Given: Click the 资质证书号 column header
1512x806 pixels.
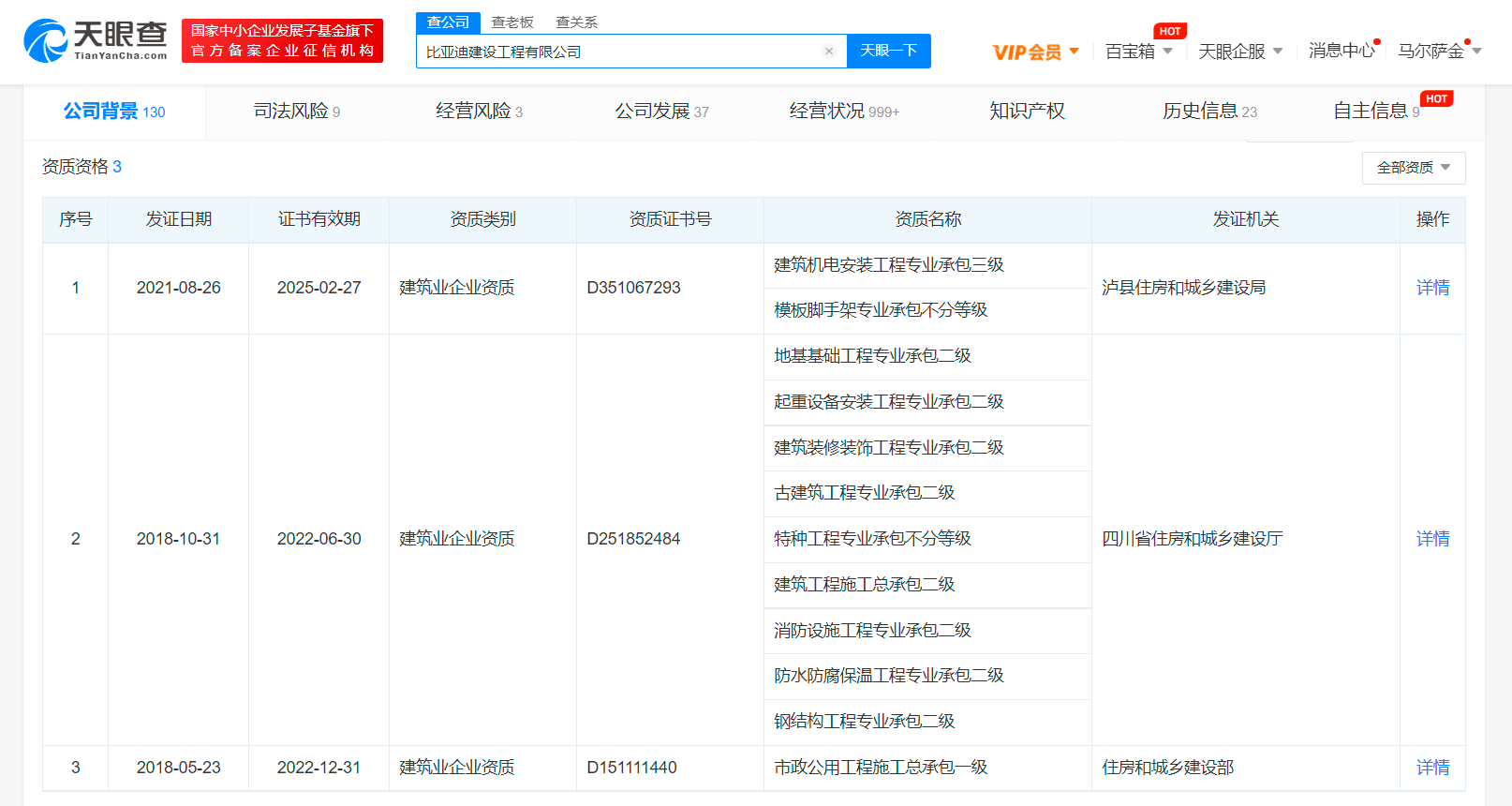Looking at the screenshot, I should coord(670,219).
